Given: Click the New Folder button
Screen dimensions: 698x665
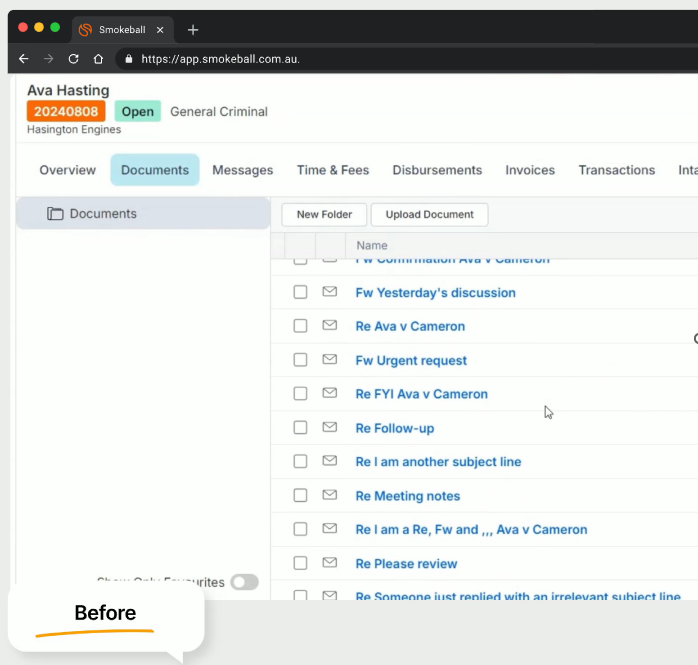Looking at the screenshot, I should pos(324,214).
